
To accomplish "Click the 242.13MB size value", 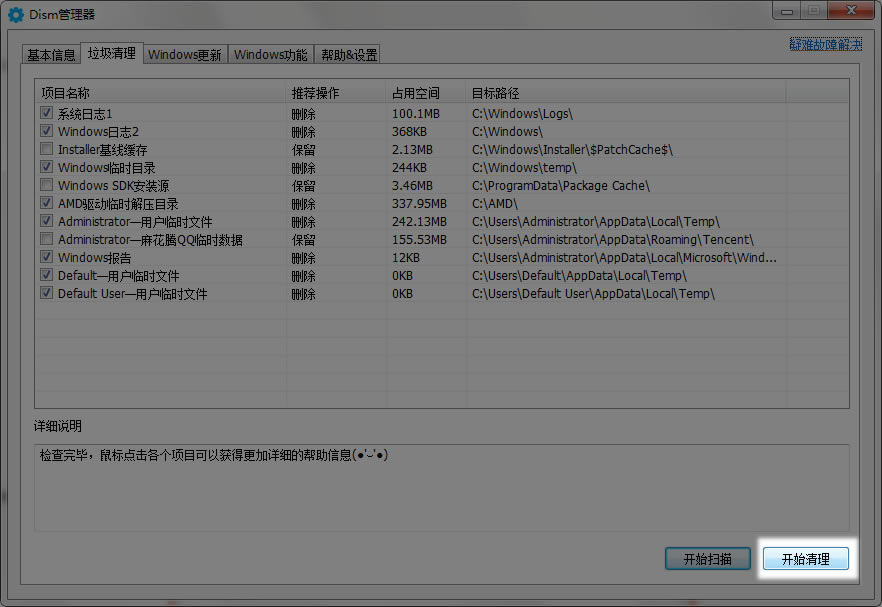I will [419, 222].
